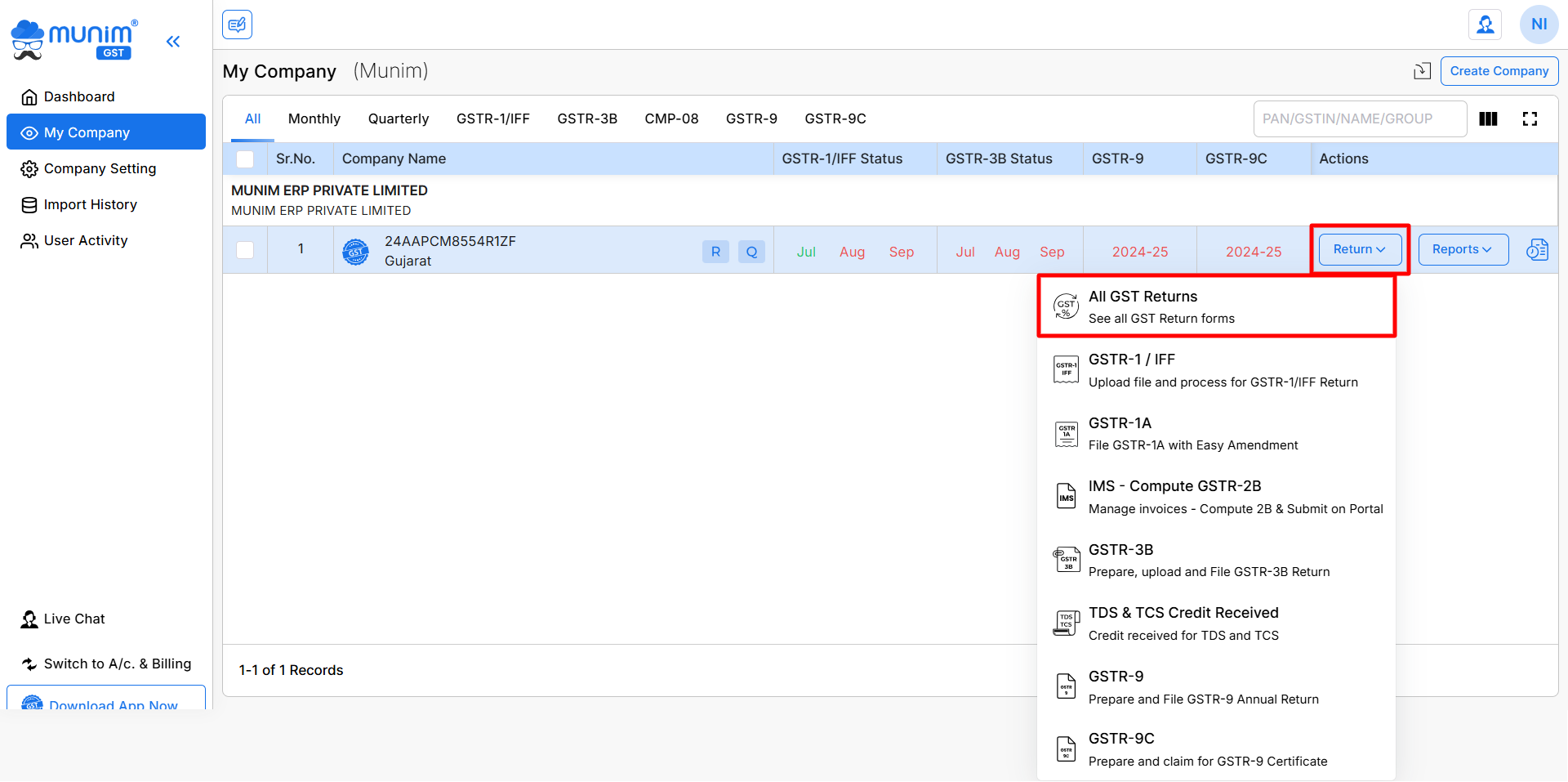
Task: Click the Dashboard home icon
Action: coord(29,97)
